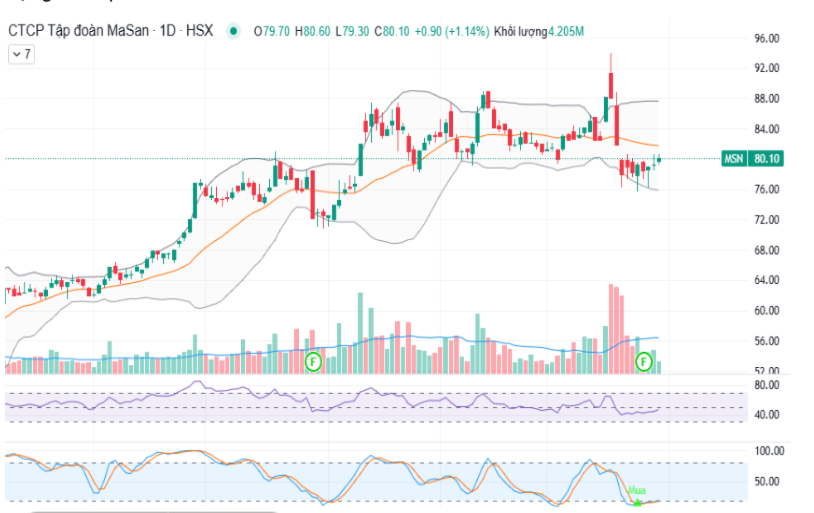
Task: Click the high value H80.60
Action: pos(313,32)
